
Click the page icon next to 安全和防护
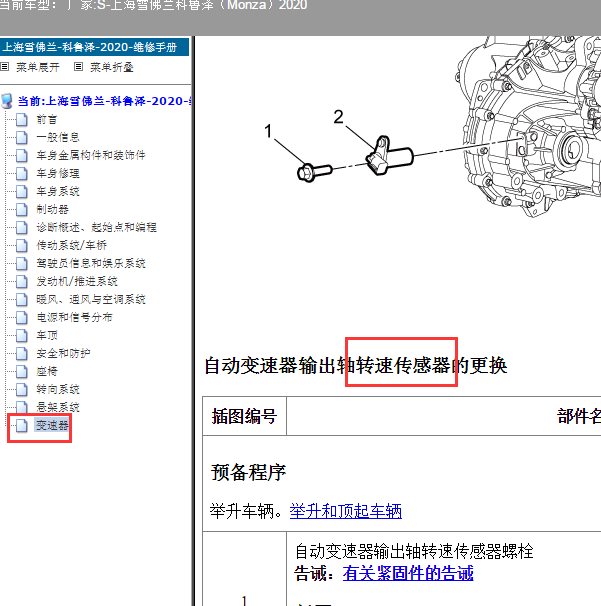click(x=22, y=353)
